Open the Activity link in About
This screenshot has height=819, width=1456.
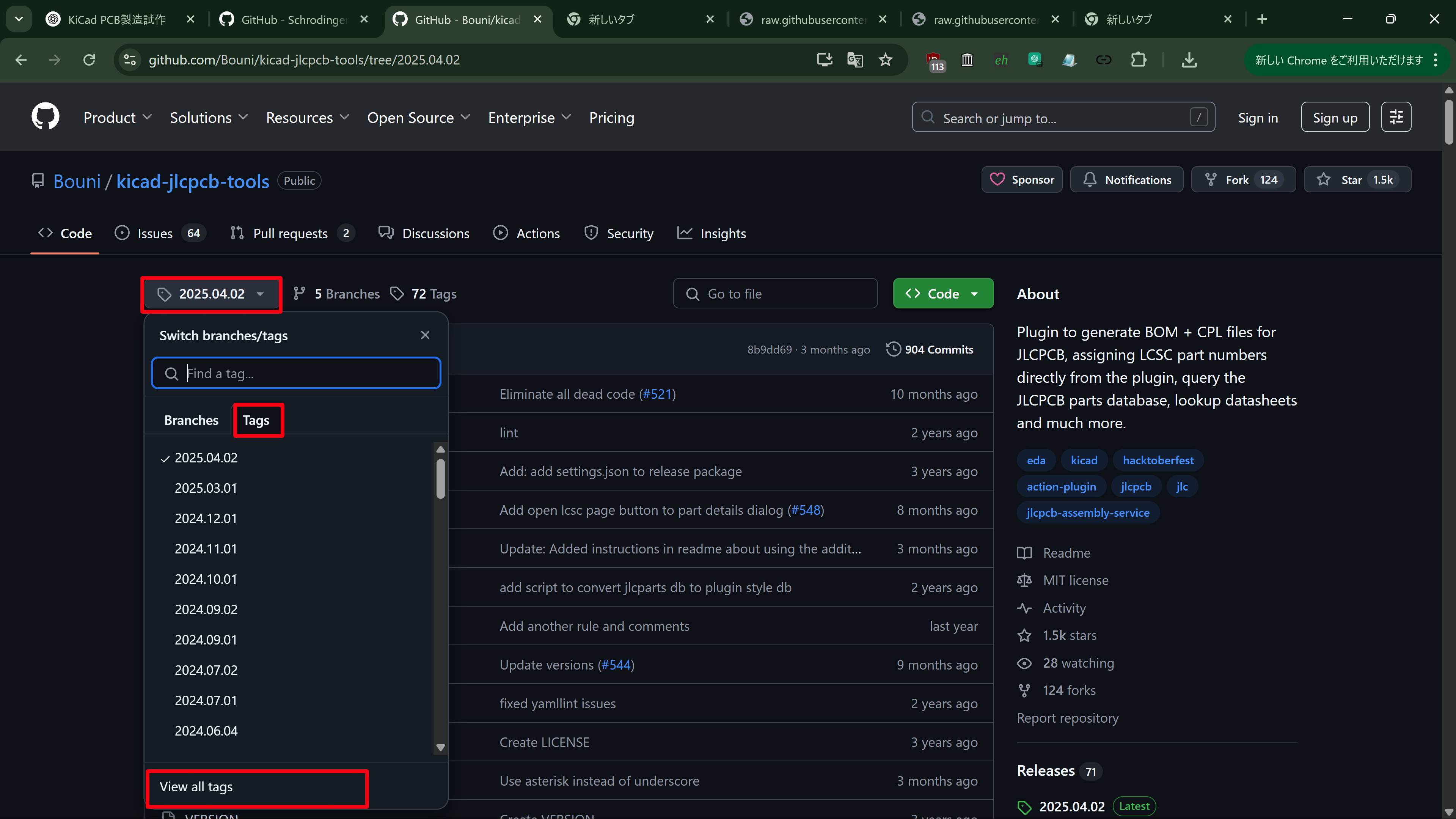(1051, 608)
